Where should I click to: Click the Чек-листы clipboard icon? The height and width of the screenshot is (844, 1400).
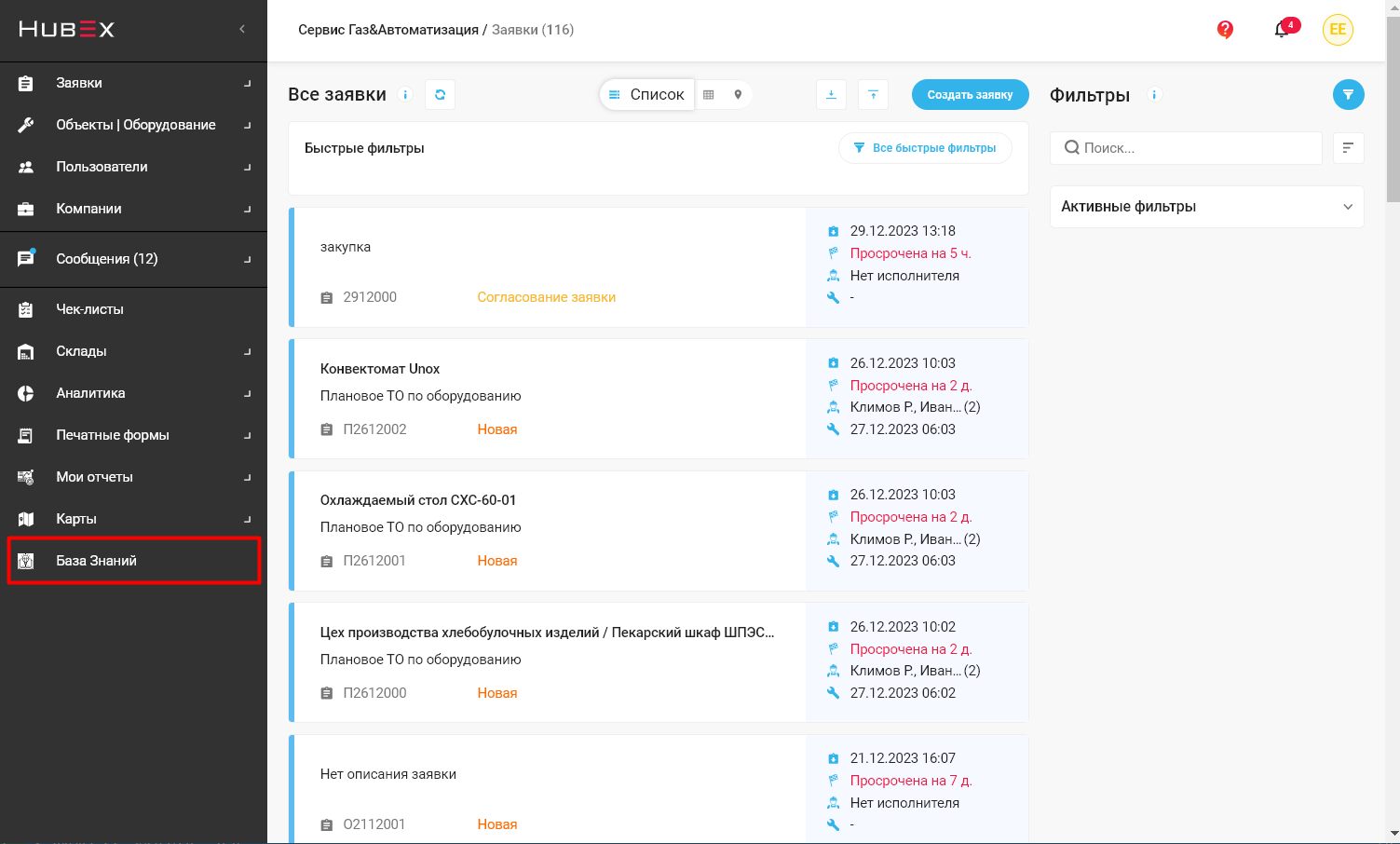point(26,309)
